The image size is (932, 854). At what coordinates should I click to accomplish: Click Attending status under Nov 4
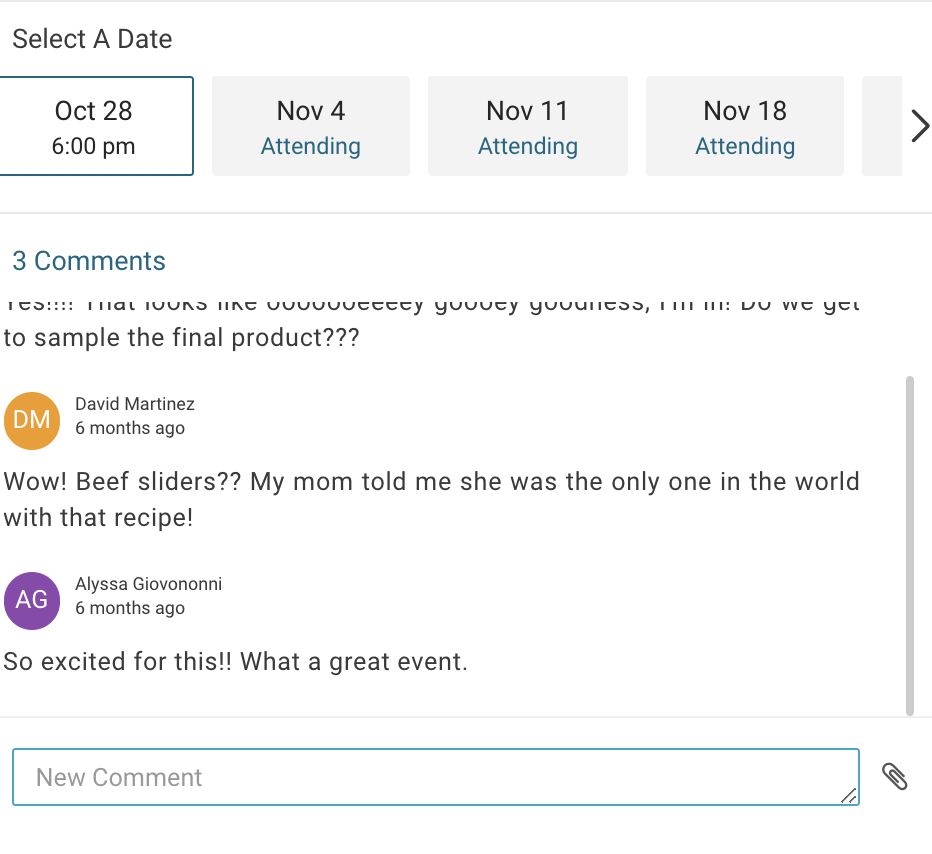[311, 146]
